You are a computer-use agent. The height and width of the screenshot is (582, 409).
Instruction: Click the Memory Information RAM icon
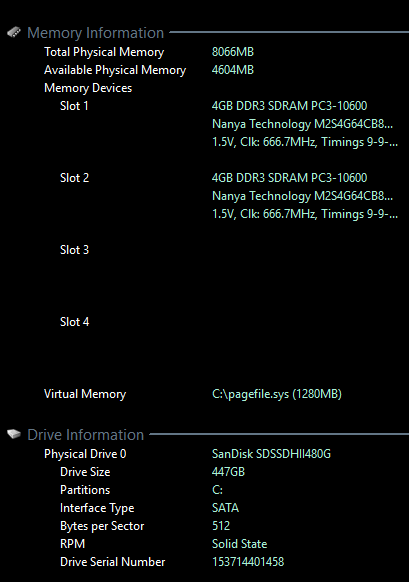click(14, 32)
